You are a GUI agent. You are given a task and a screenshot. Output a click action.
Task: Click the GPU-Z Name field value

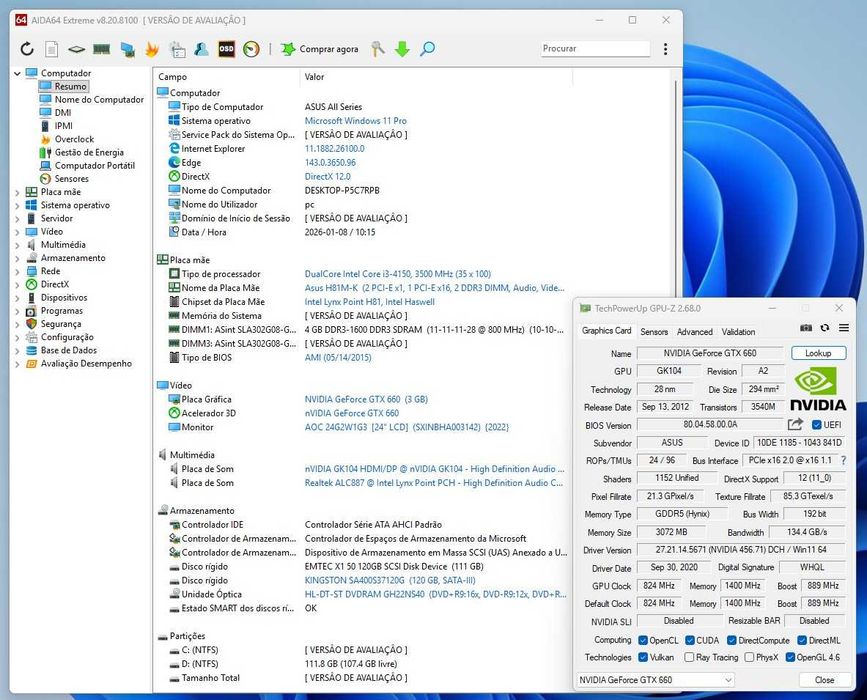tap(710, 353)
